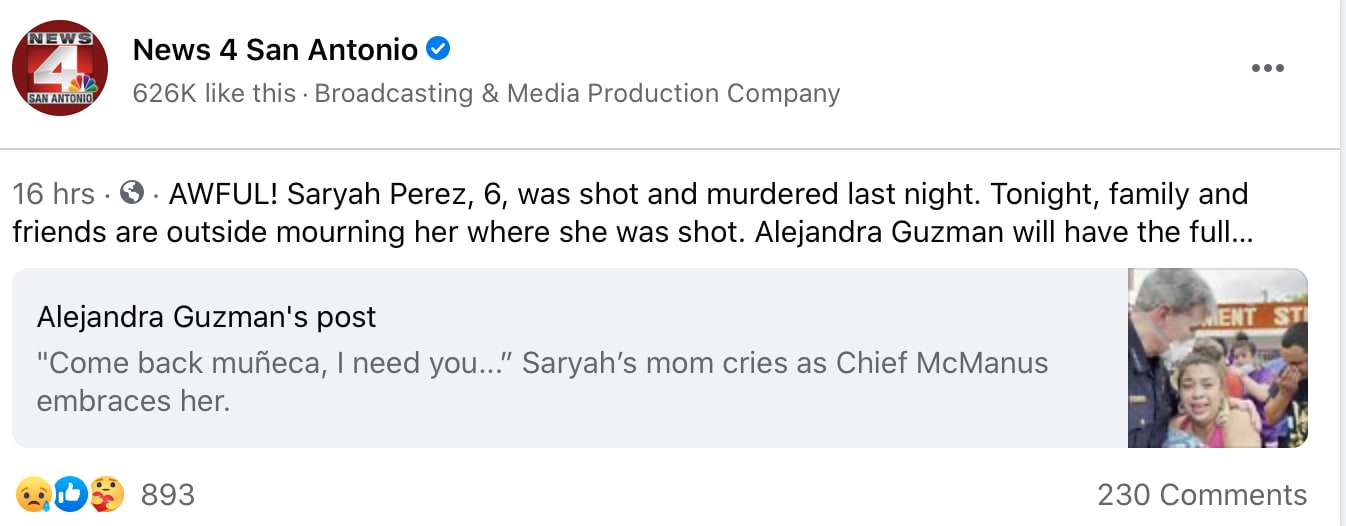The image size is (1346, 526).
Task: Click the globe public-privacy icon
Action: [x=131, y=193]
